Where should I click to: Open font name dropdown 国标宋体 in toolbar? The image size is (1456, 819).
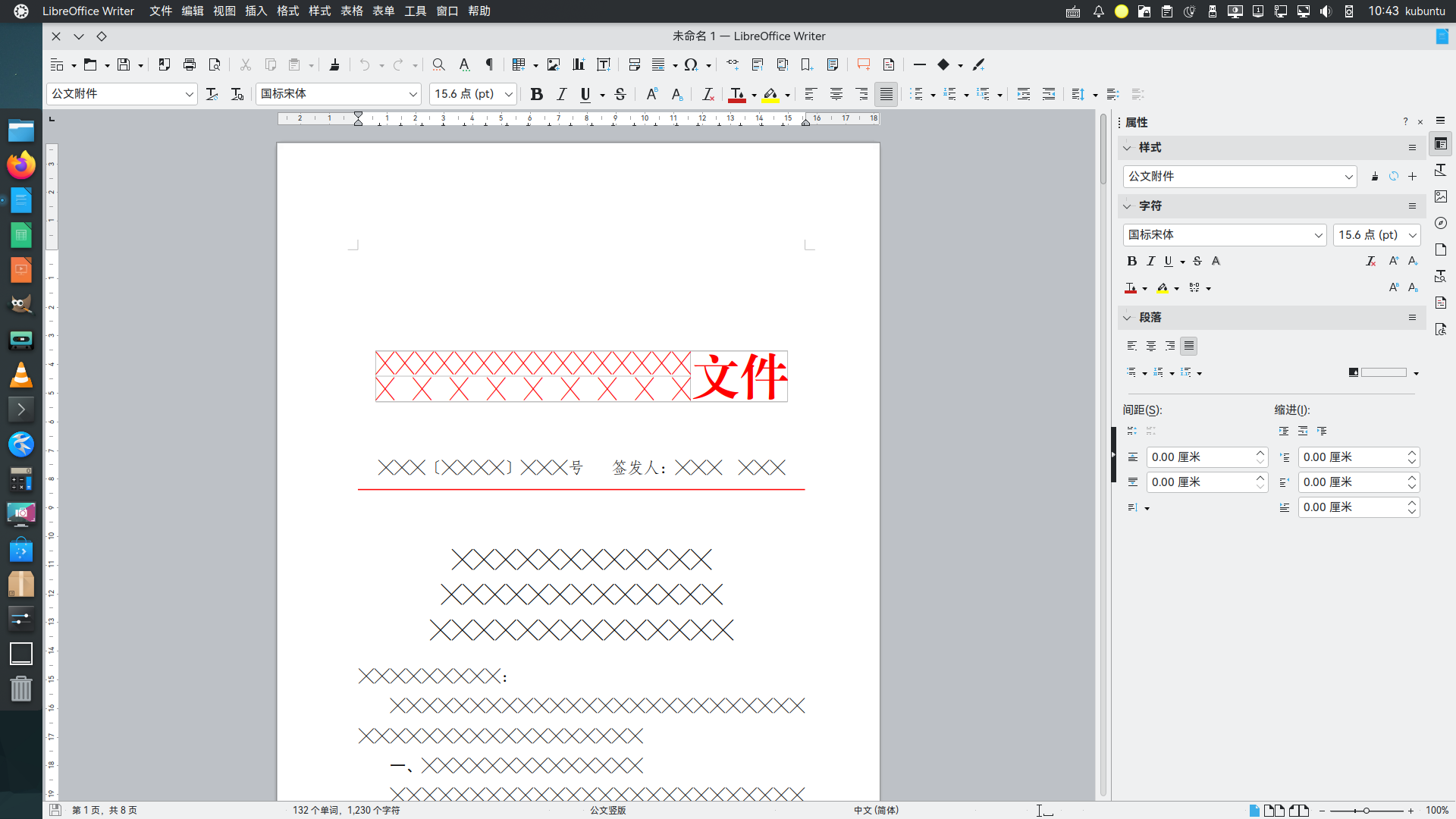pyautogui.click(x=413, y=94)
